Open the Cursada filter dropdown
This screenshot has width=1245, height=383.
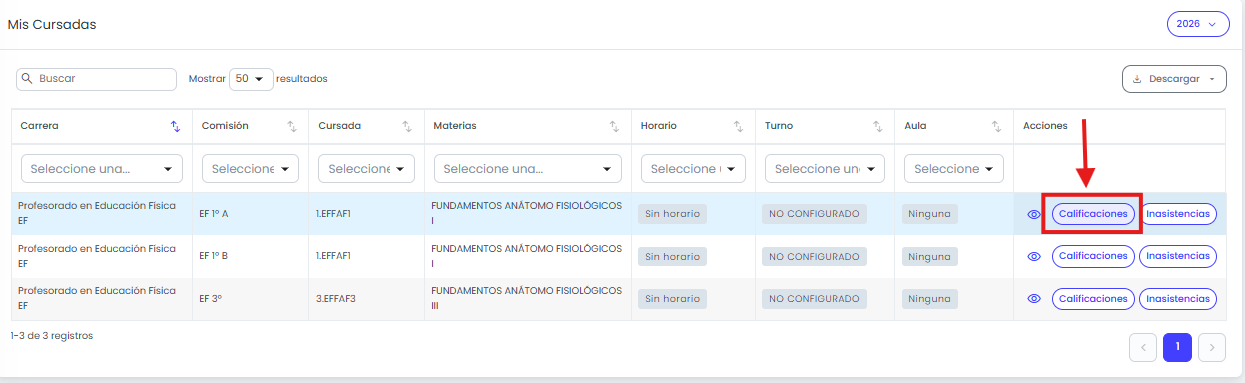366,169
